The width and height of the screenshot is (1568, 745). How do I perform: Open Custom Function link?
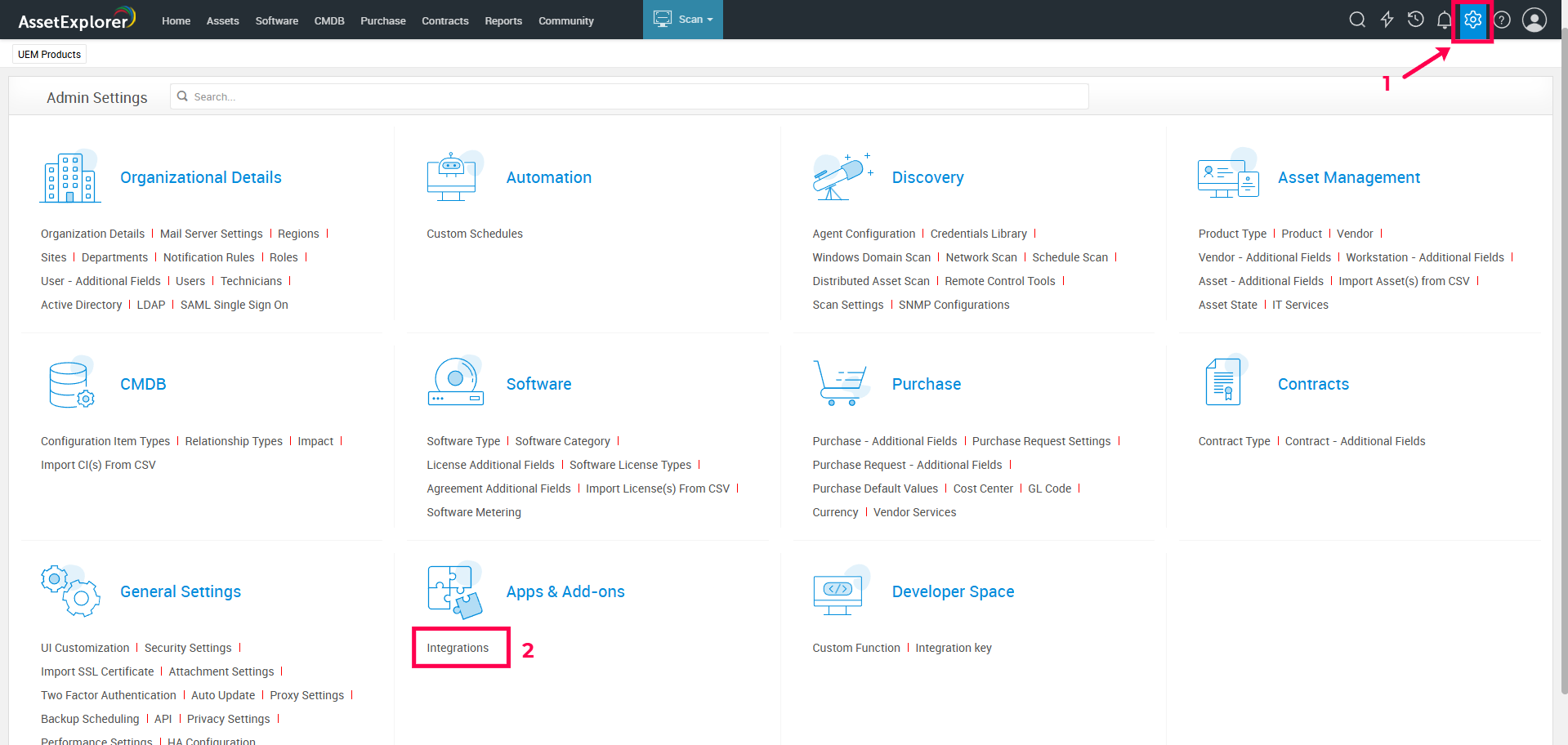tap(856, 648)
